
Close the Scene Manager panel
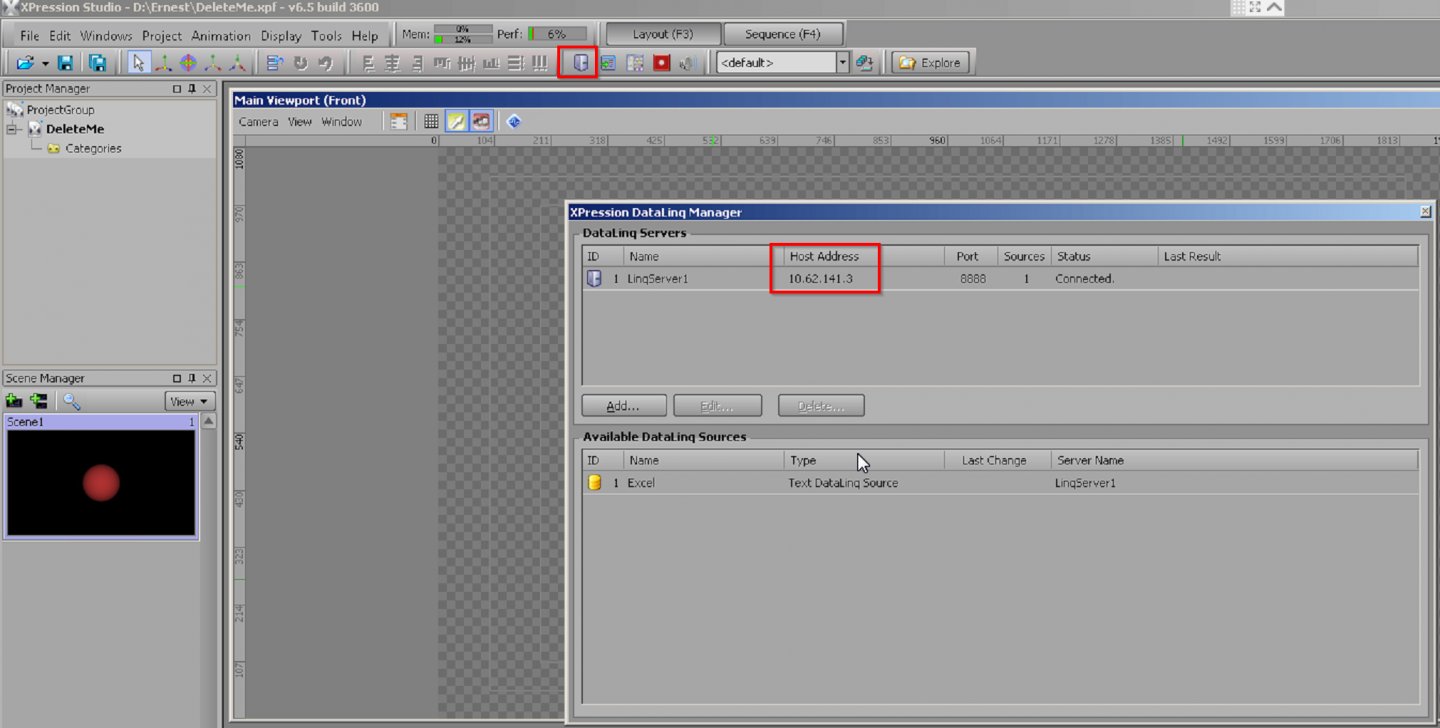point(208,378)
